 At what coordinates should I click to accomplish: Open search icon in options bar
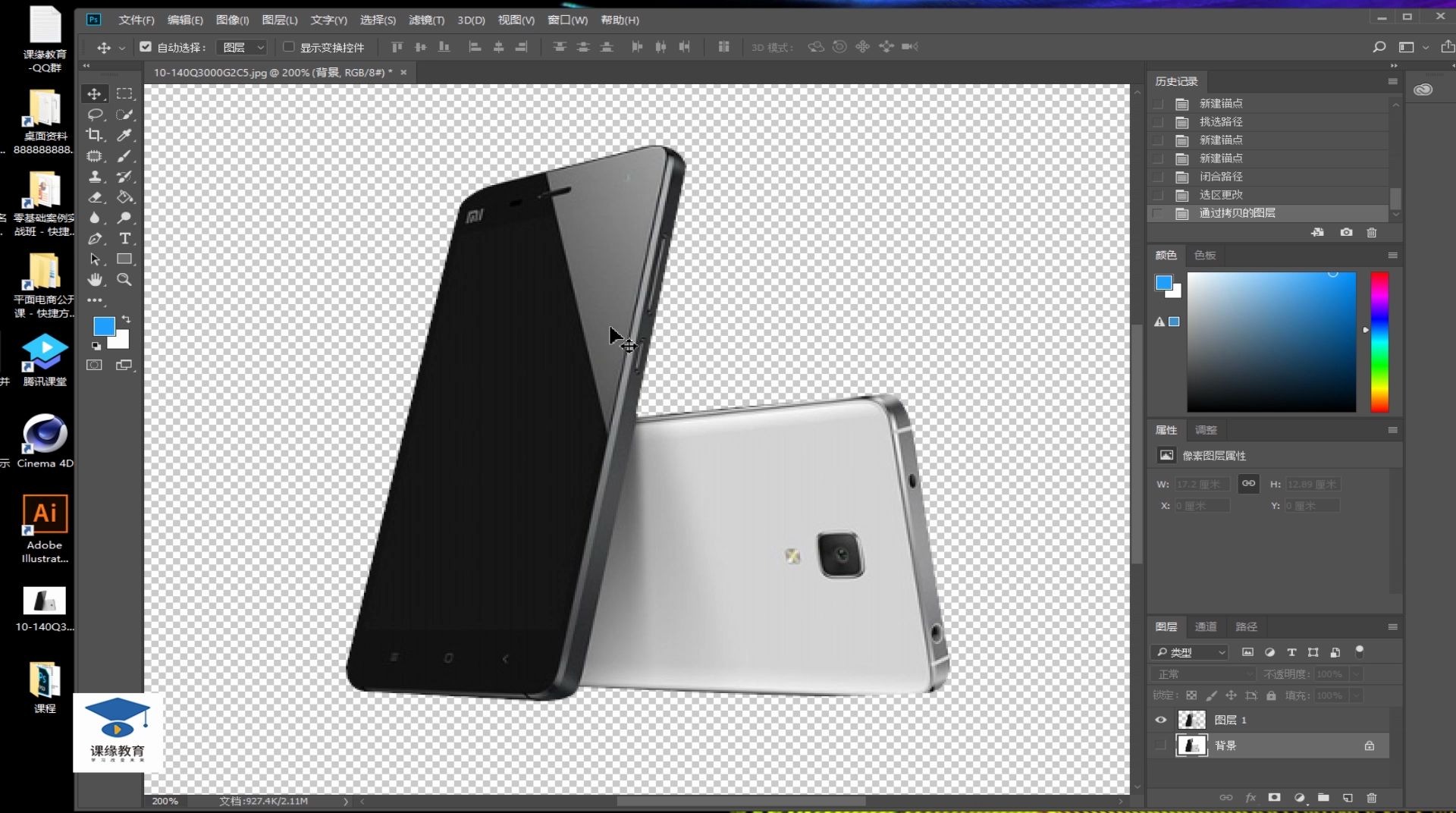tap(1379, 47)
